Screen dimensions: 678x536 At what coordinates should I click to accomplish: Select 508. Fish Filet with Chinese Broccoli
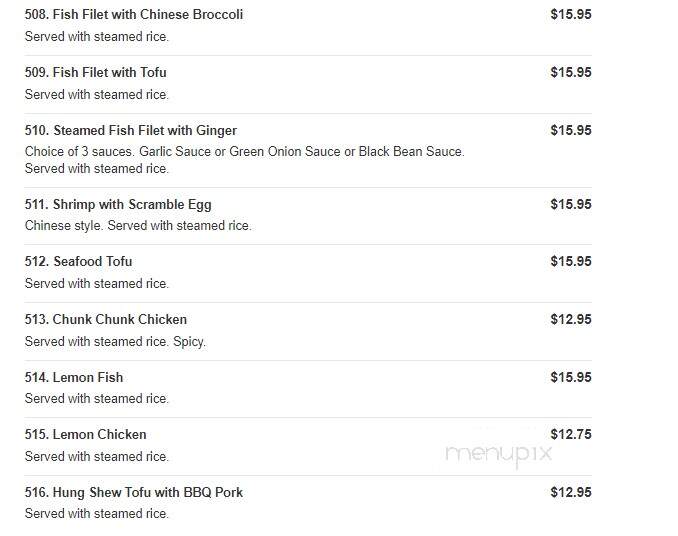click(134, 15)
